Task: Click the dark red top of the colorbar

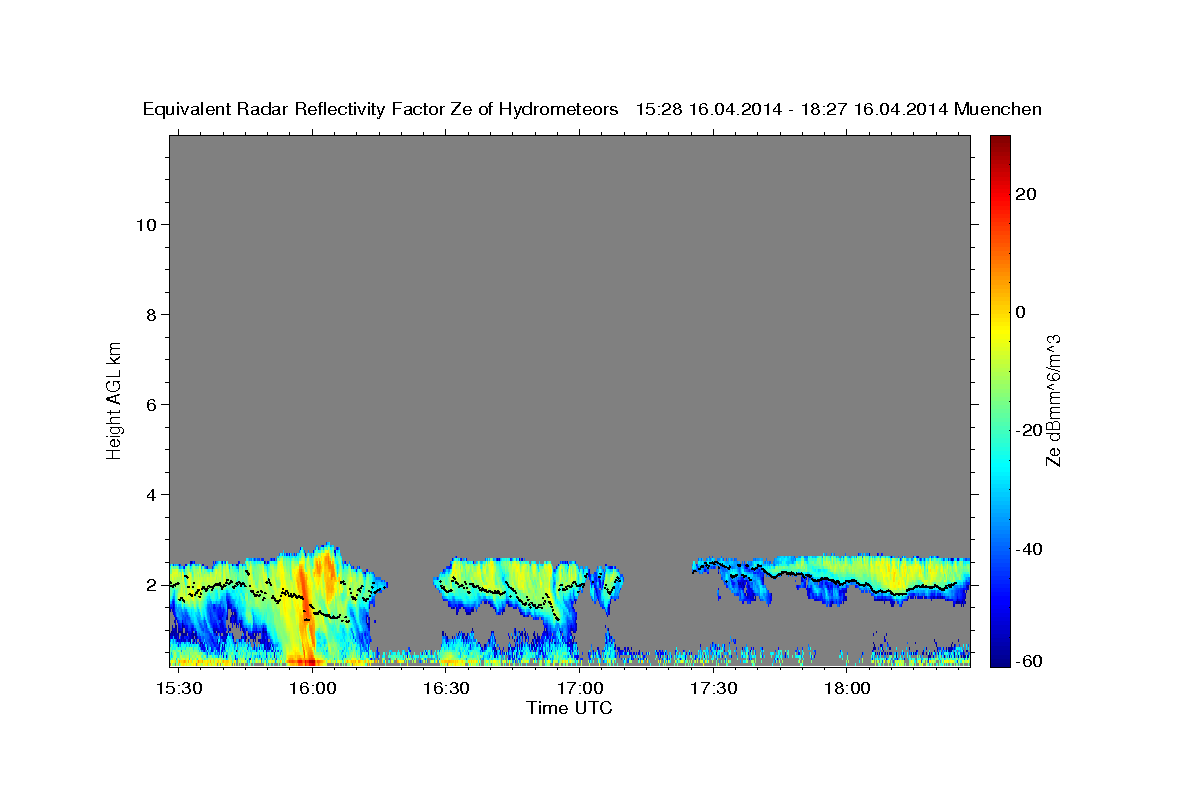Action: click(1000, 143)
